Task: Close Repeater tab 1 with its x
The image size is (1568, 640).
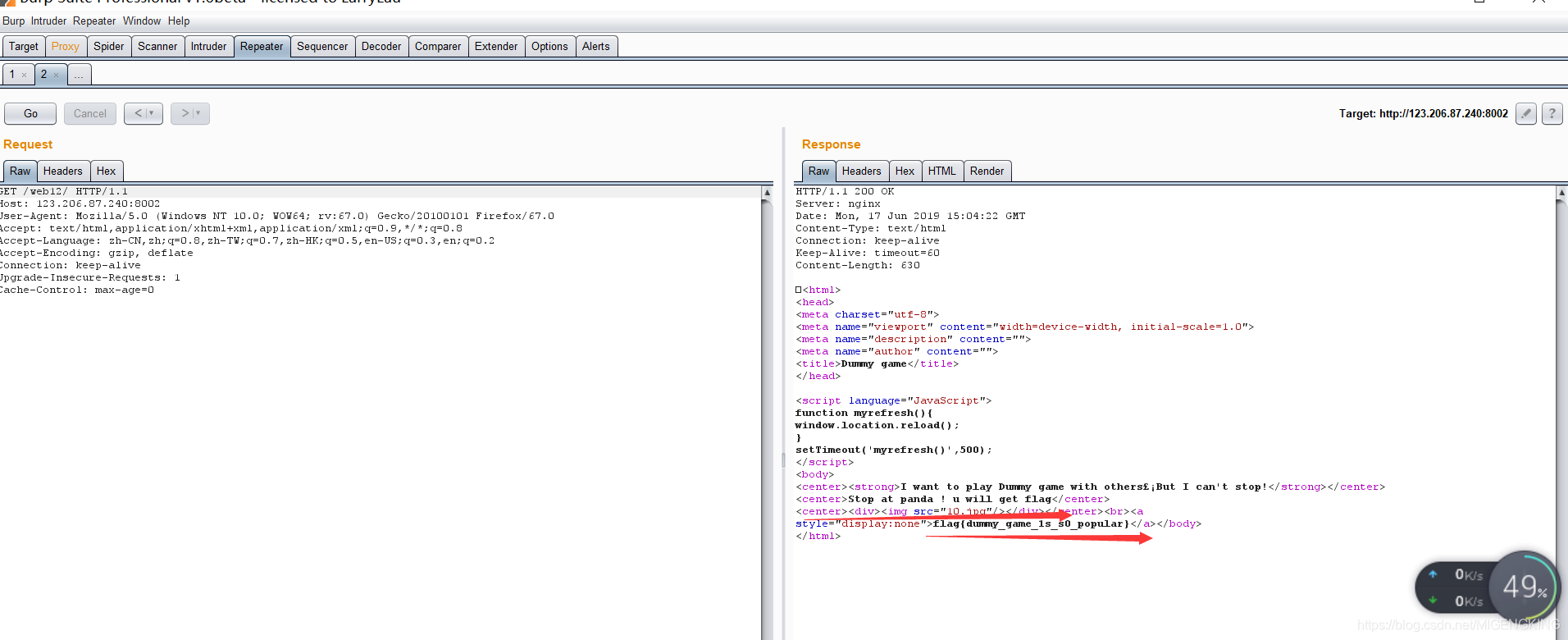Action: tap(25, 75)
